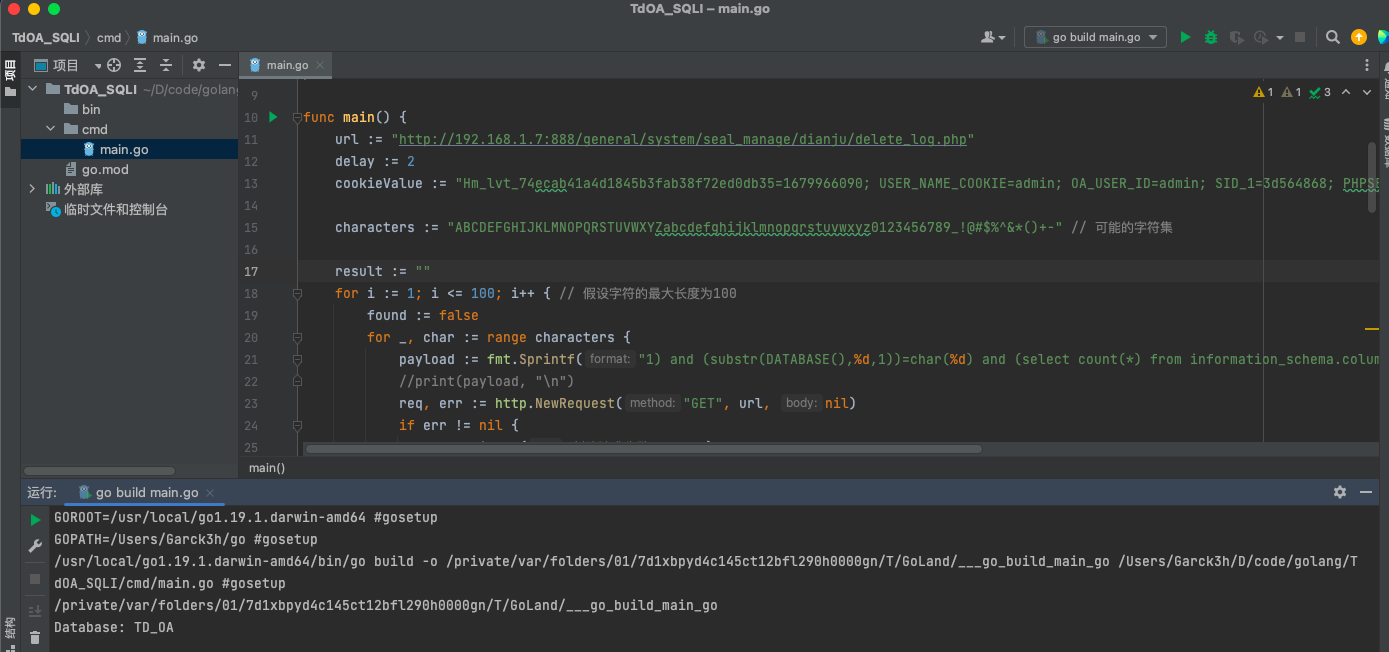
Task: Open the profiler options dropdown arrow
Action: tap(1279, 37)
